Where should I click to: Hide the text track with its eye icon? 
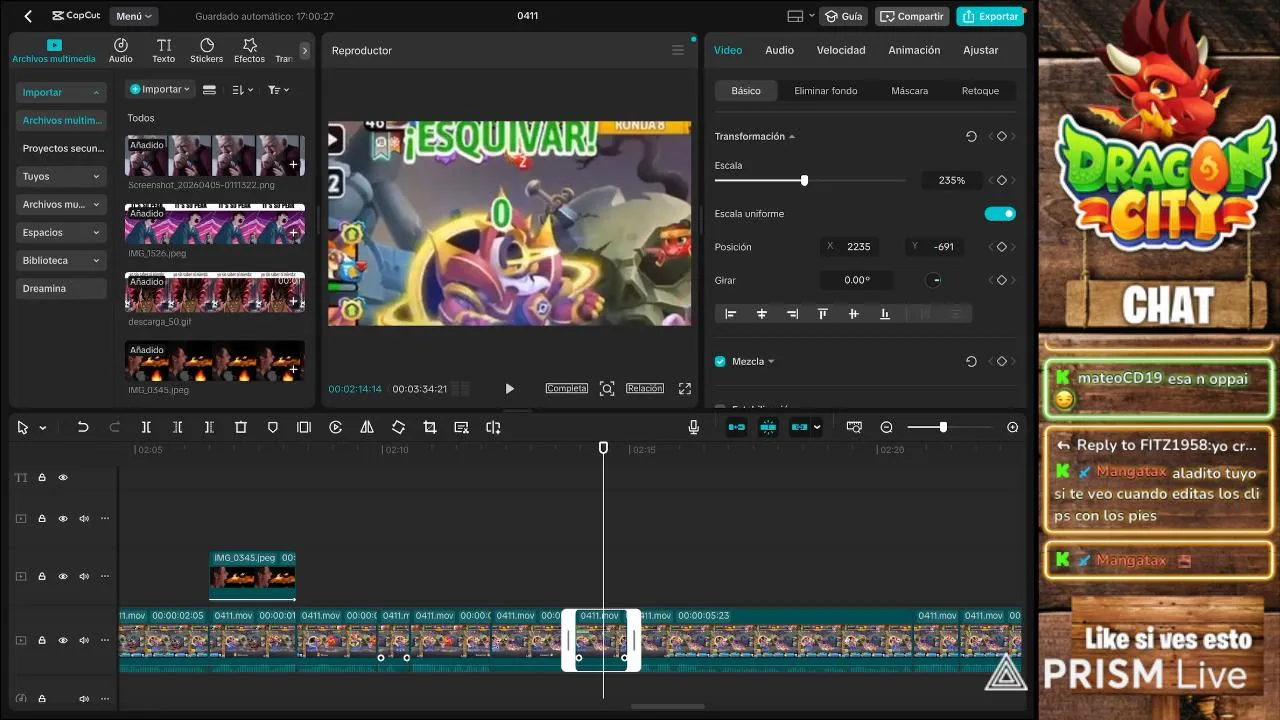pos(63,477)
